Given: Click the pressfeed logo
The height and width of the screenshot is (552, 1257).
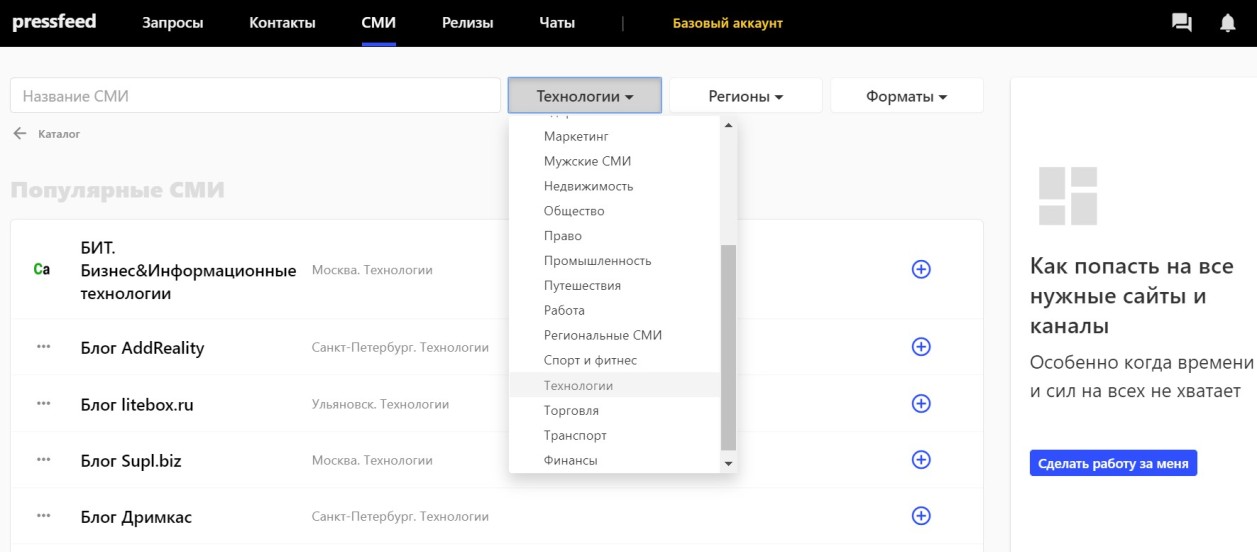Looking at the screenshot, I should coord(54,22).
